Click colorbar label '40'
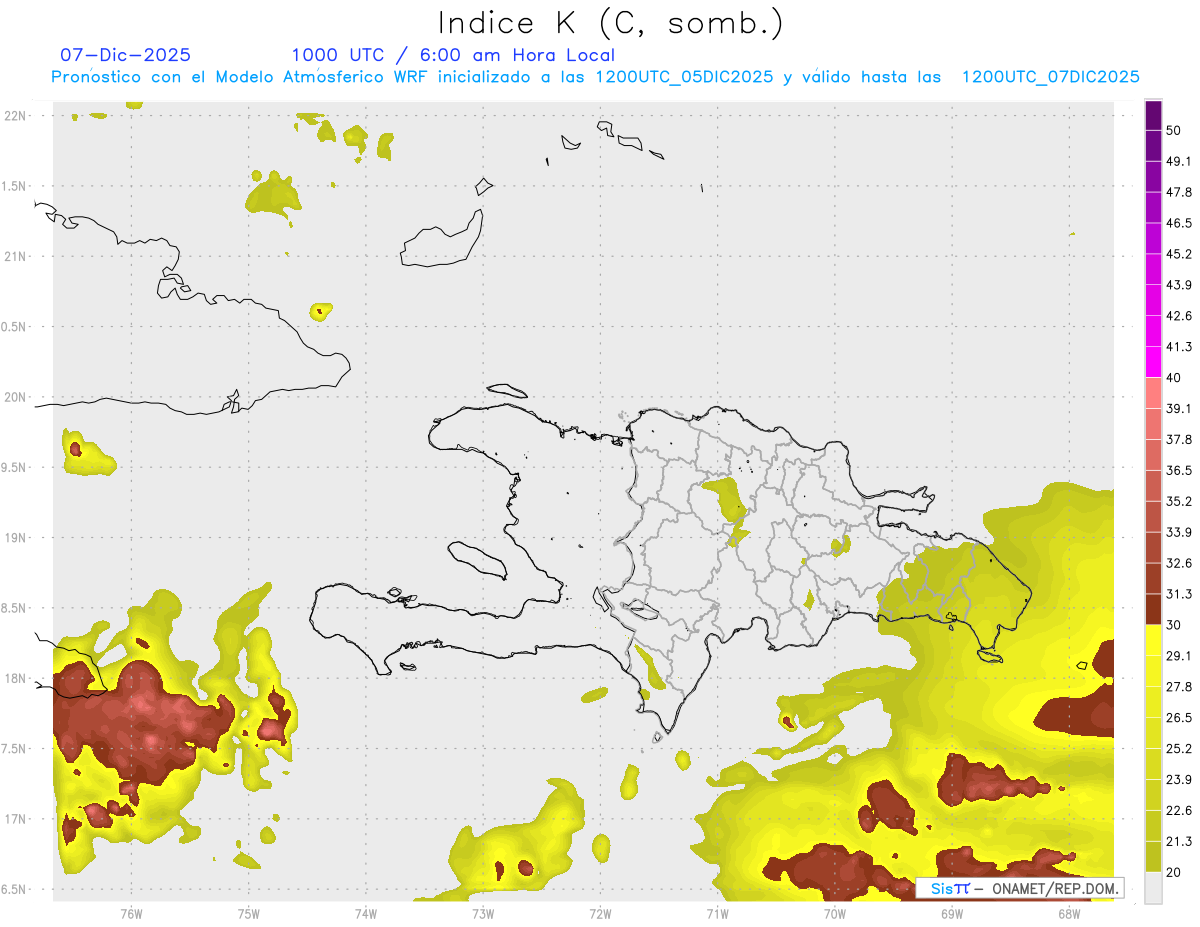1200x927 pixels. 1174,378
